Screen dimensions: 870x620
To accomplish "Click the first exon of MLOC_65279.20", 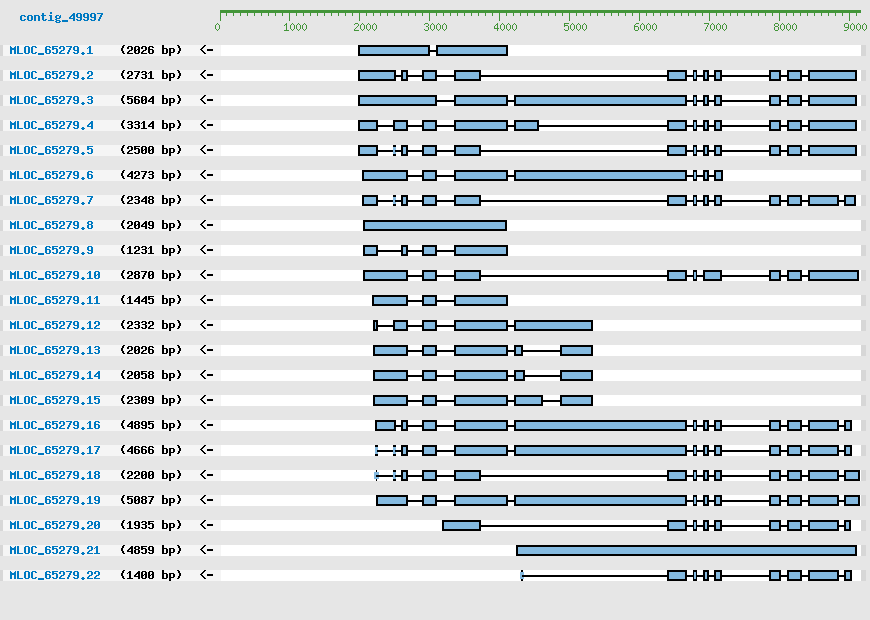I will pyautogui.click(x=461, y=525).
